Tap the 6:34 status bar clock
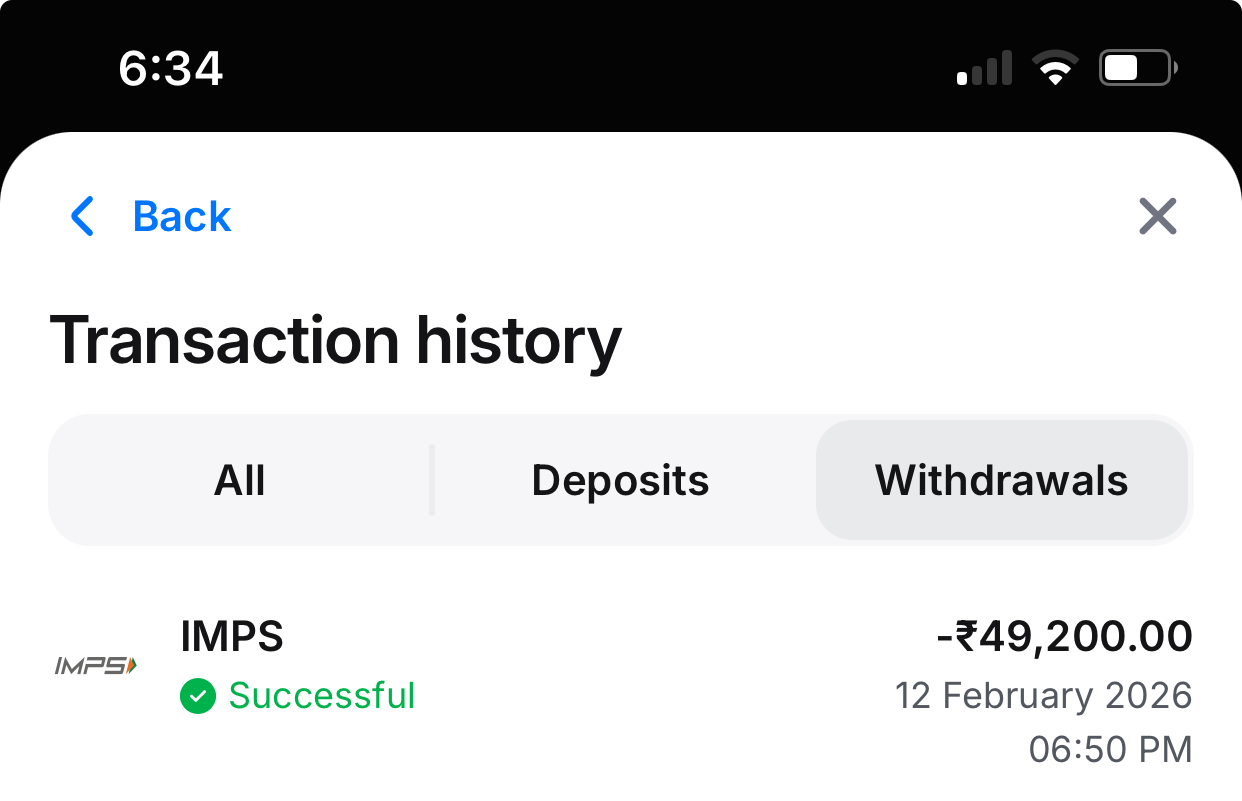This screenshot has width=1242, height=801. pyautogui.click(x=170, y=69)
